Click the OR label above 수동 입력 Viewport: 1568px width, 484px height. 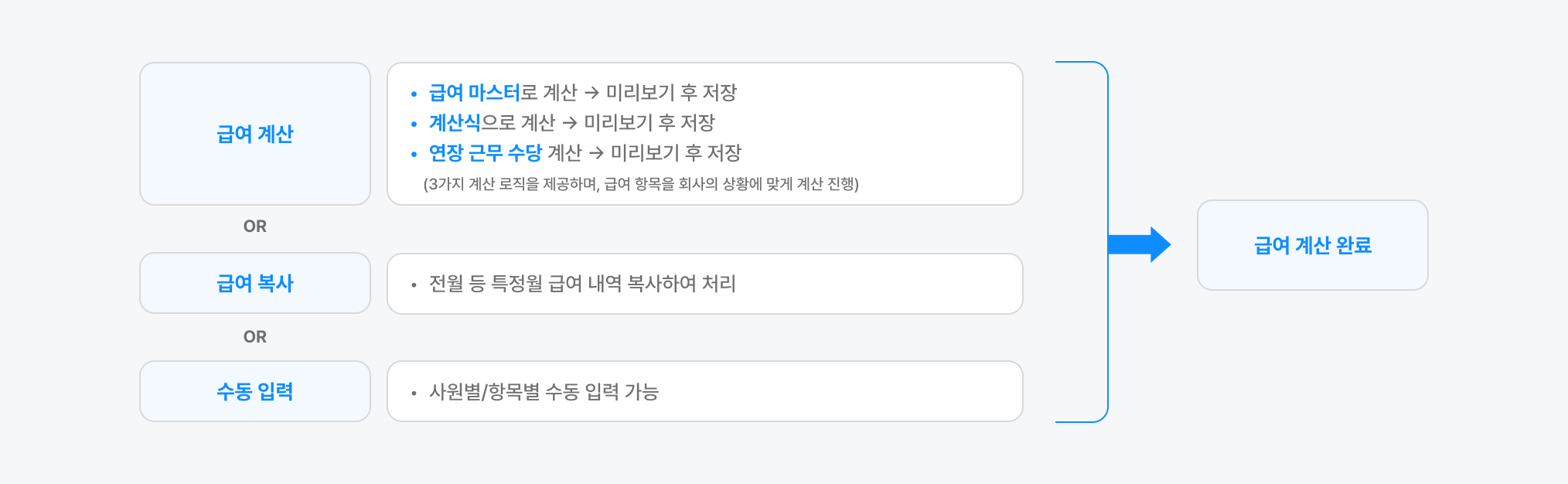click(x=254, y=337)
